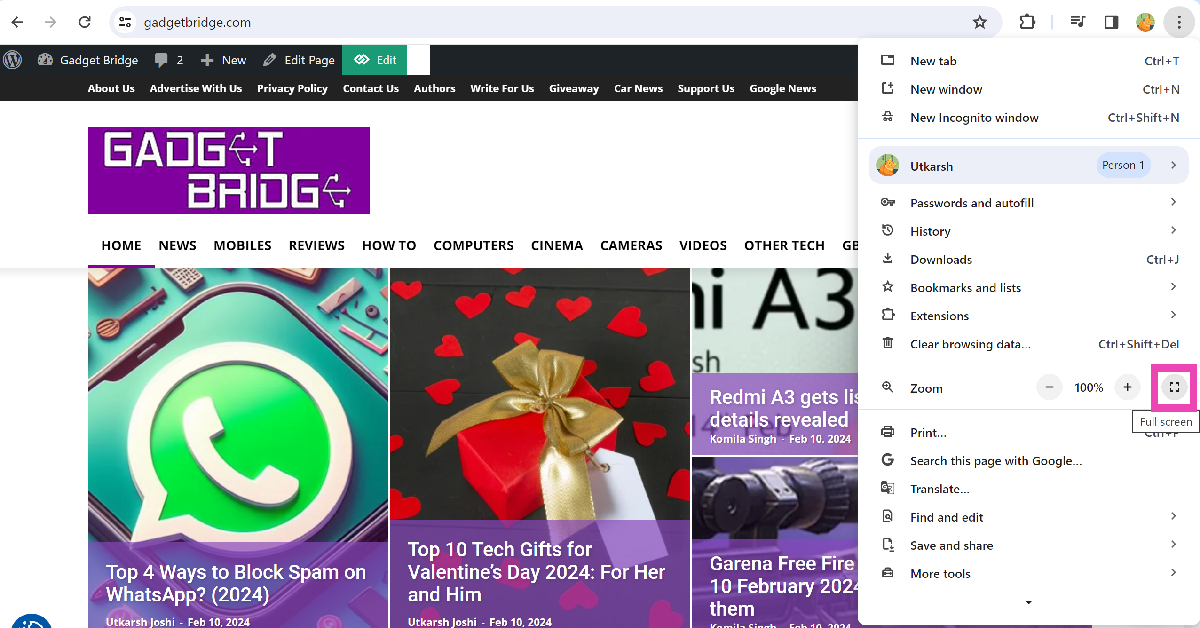Expand the History submenu
This screenshot has width=1200, height=628.
coord(930,231)
